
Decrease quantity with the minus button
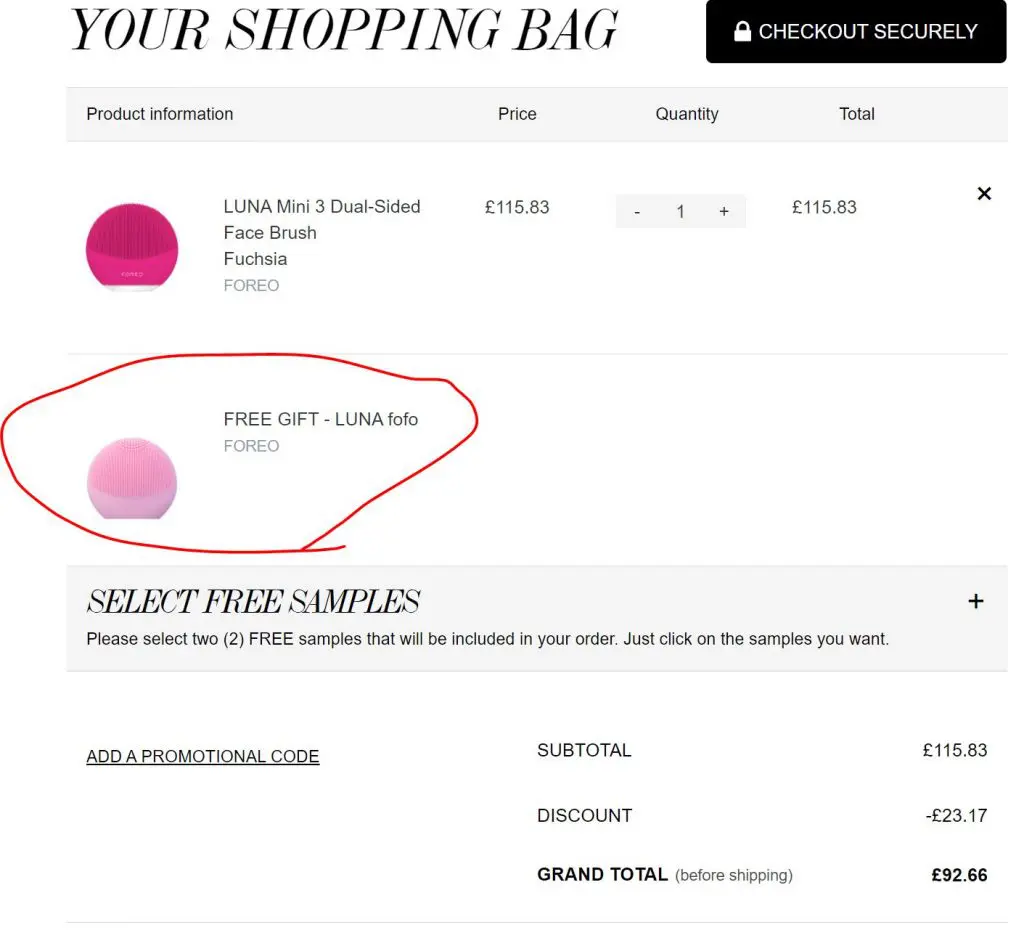click(x=637, y=212)
